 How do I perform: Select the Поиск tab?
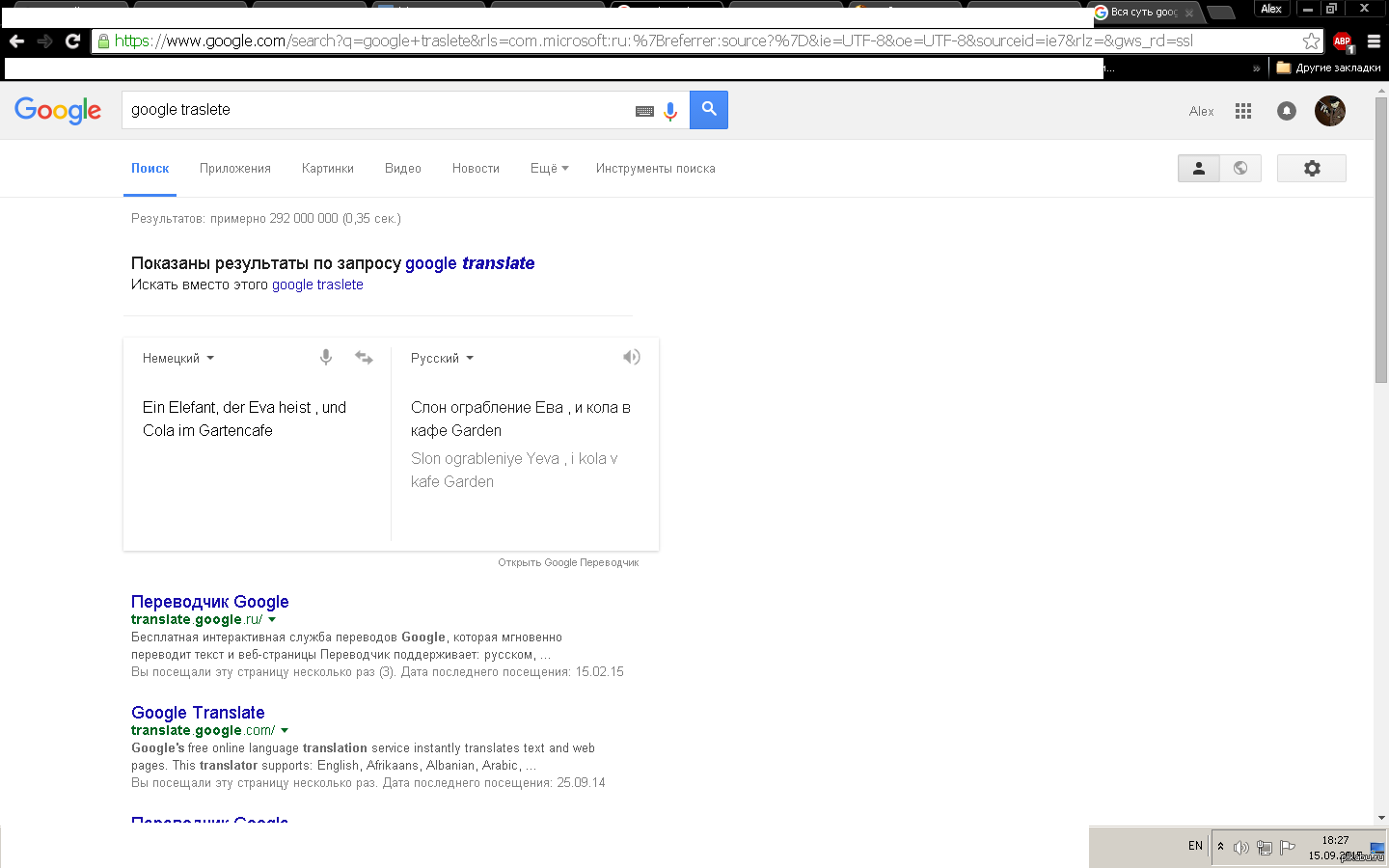(150, 168)
